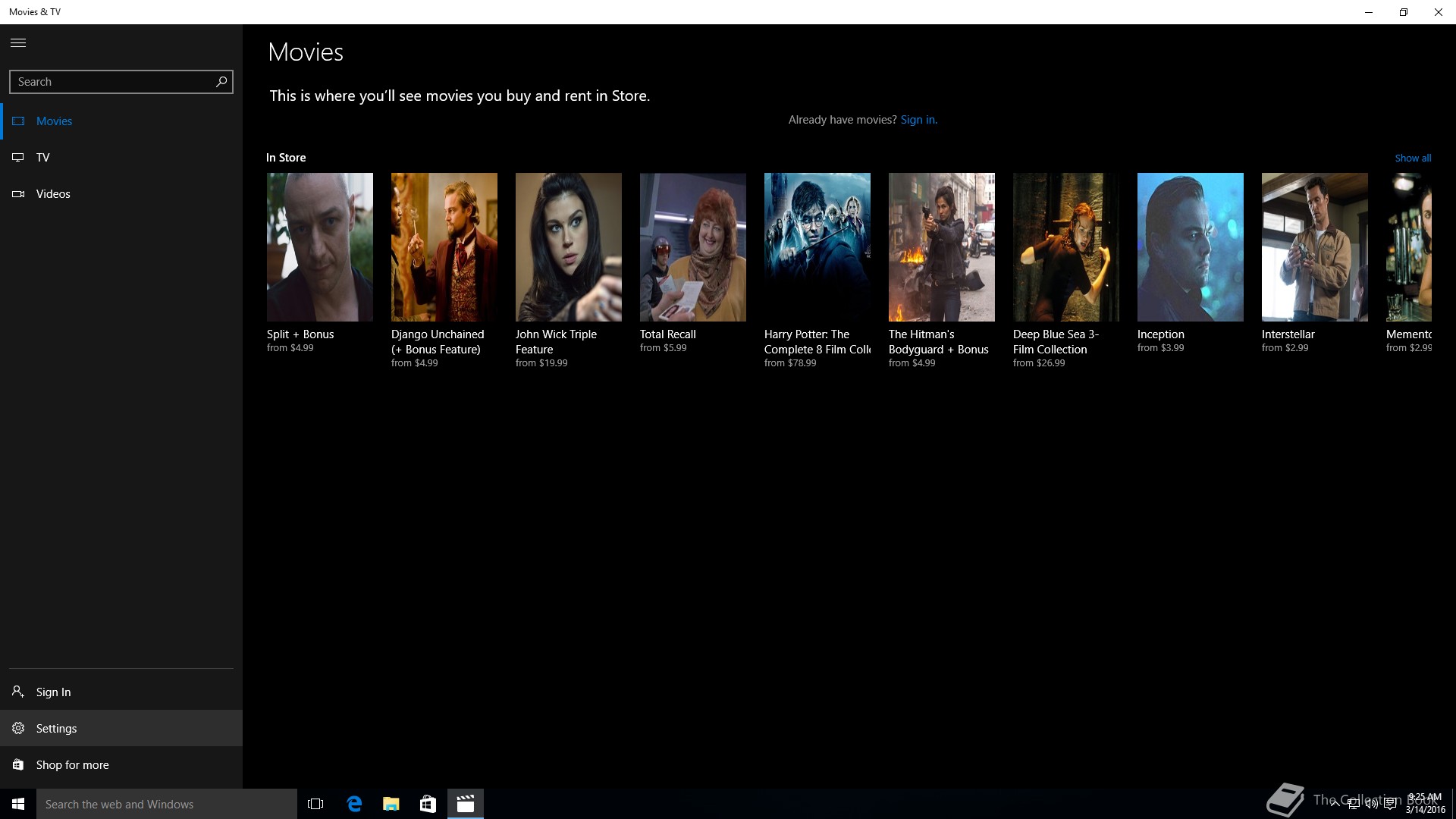This screenshot has width=1456, height=819.
Task: Open the Django Unchained poster
Action: point(444,247)
